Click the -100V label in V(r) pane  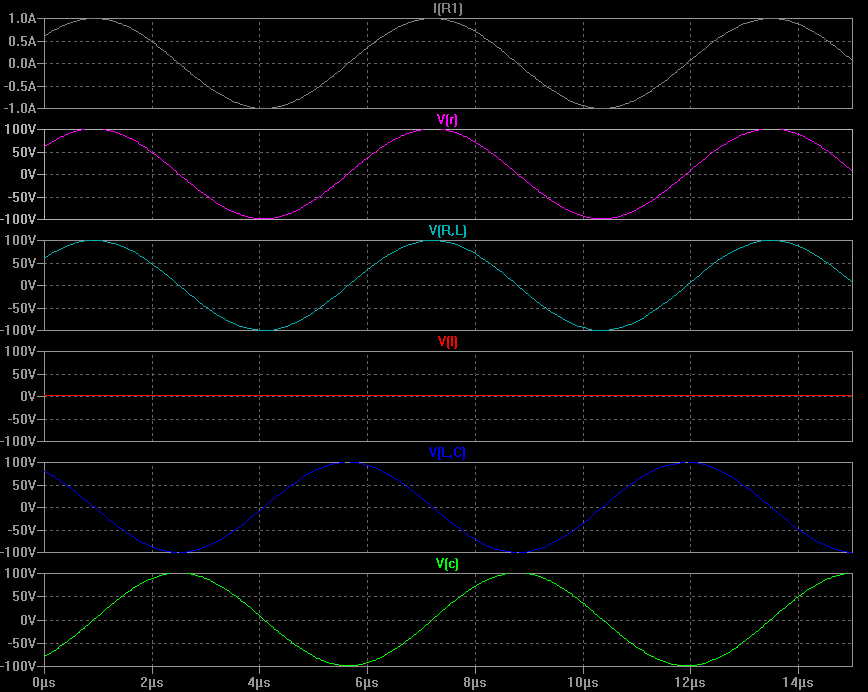[19, 219]
